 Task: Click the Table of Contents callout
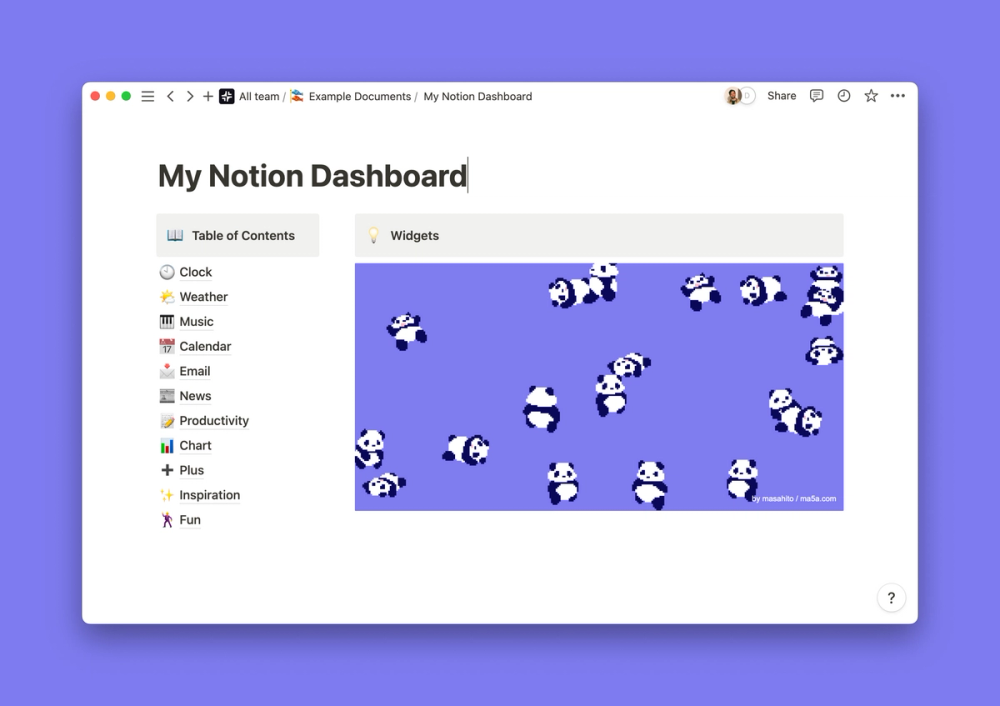(238, 235)
